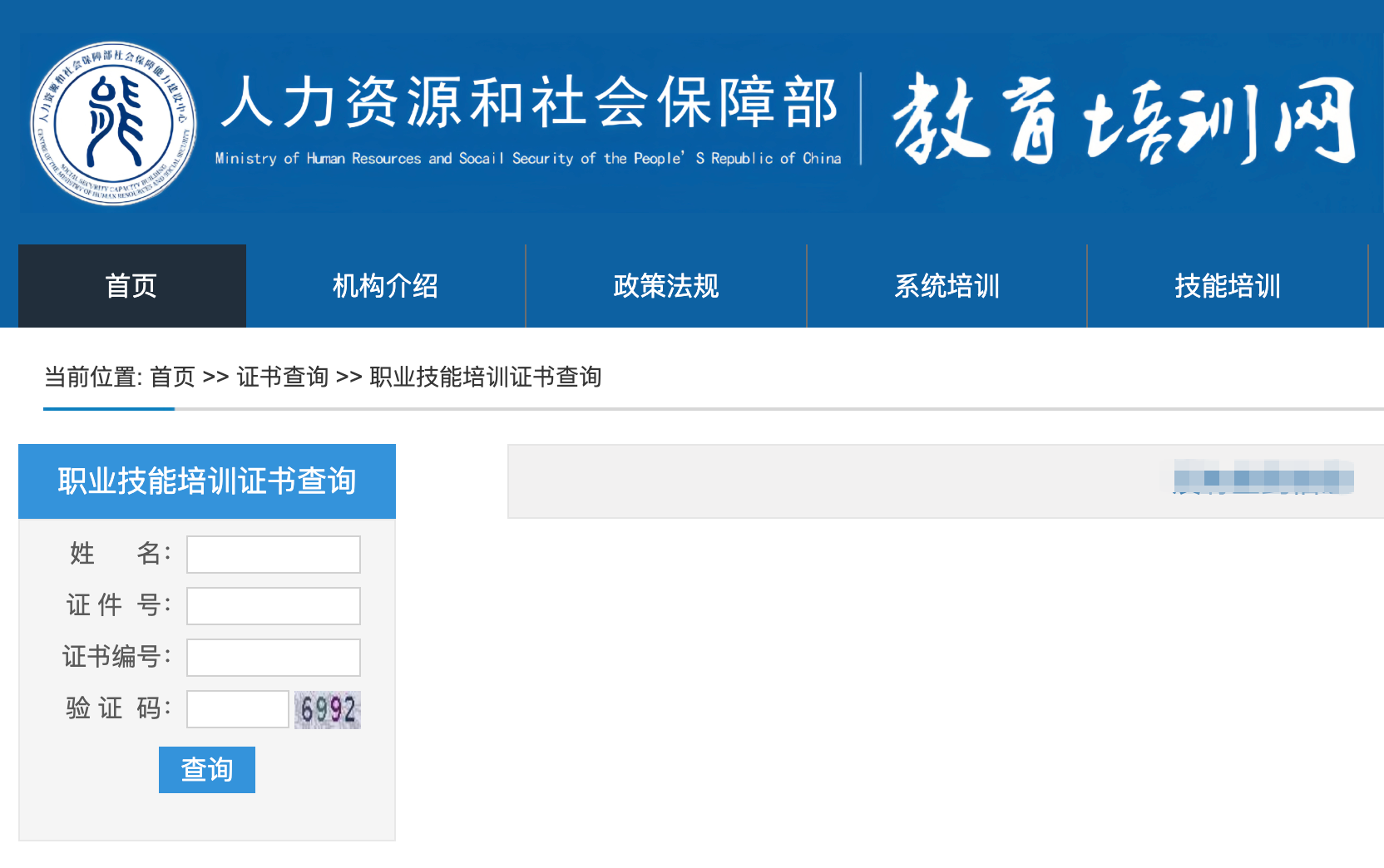This screenshot has width=1384, height=868.
Task: Open the 系统培训 navigation tab
Action: tap(947, 286)
